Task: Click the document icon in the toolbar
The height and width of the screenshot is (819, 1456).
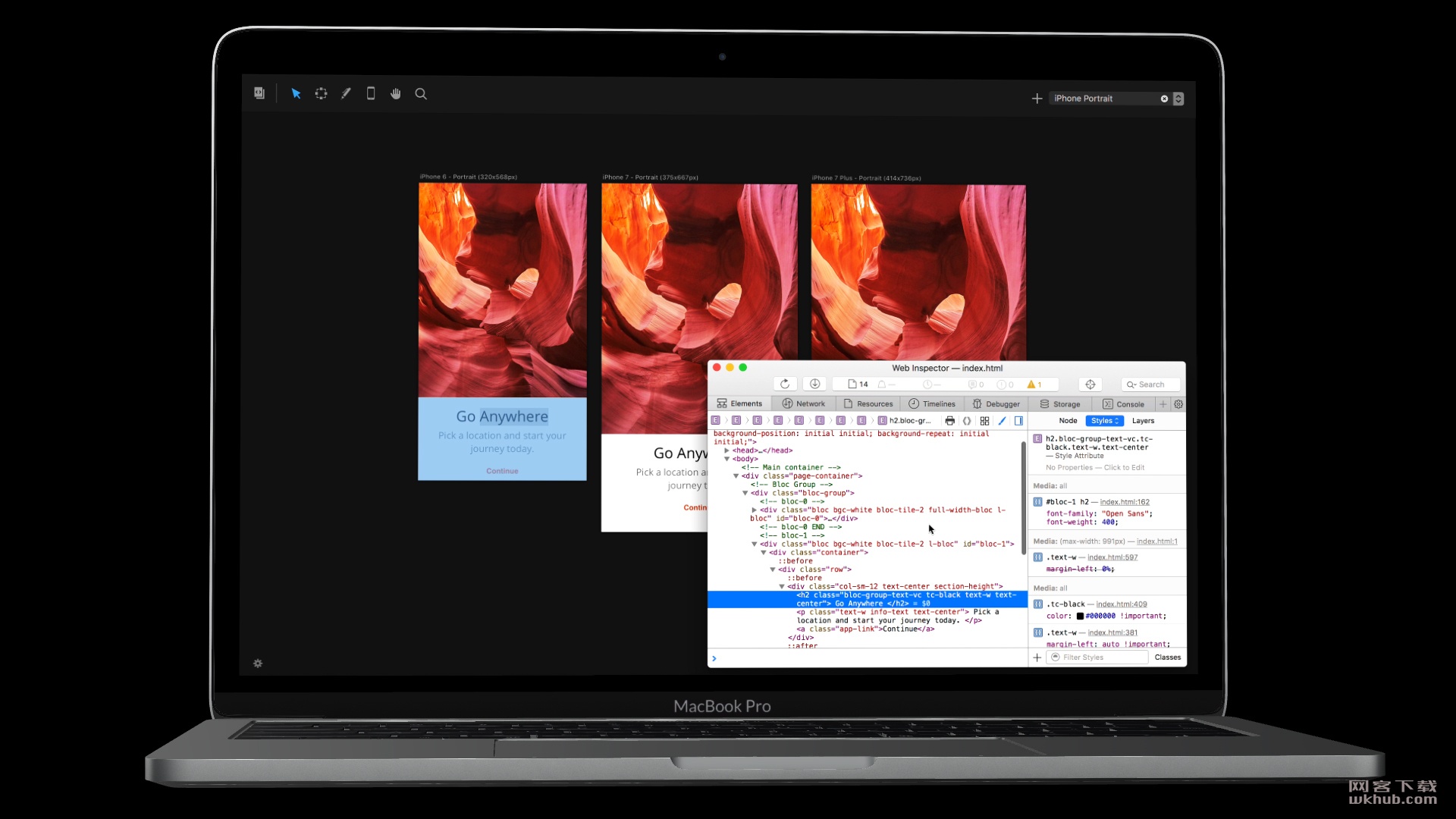Action: (259, 93)
